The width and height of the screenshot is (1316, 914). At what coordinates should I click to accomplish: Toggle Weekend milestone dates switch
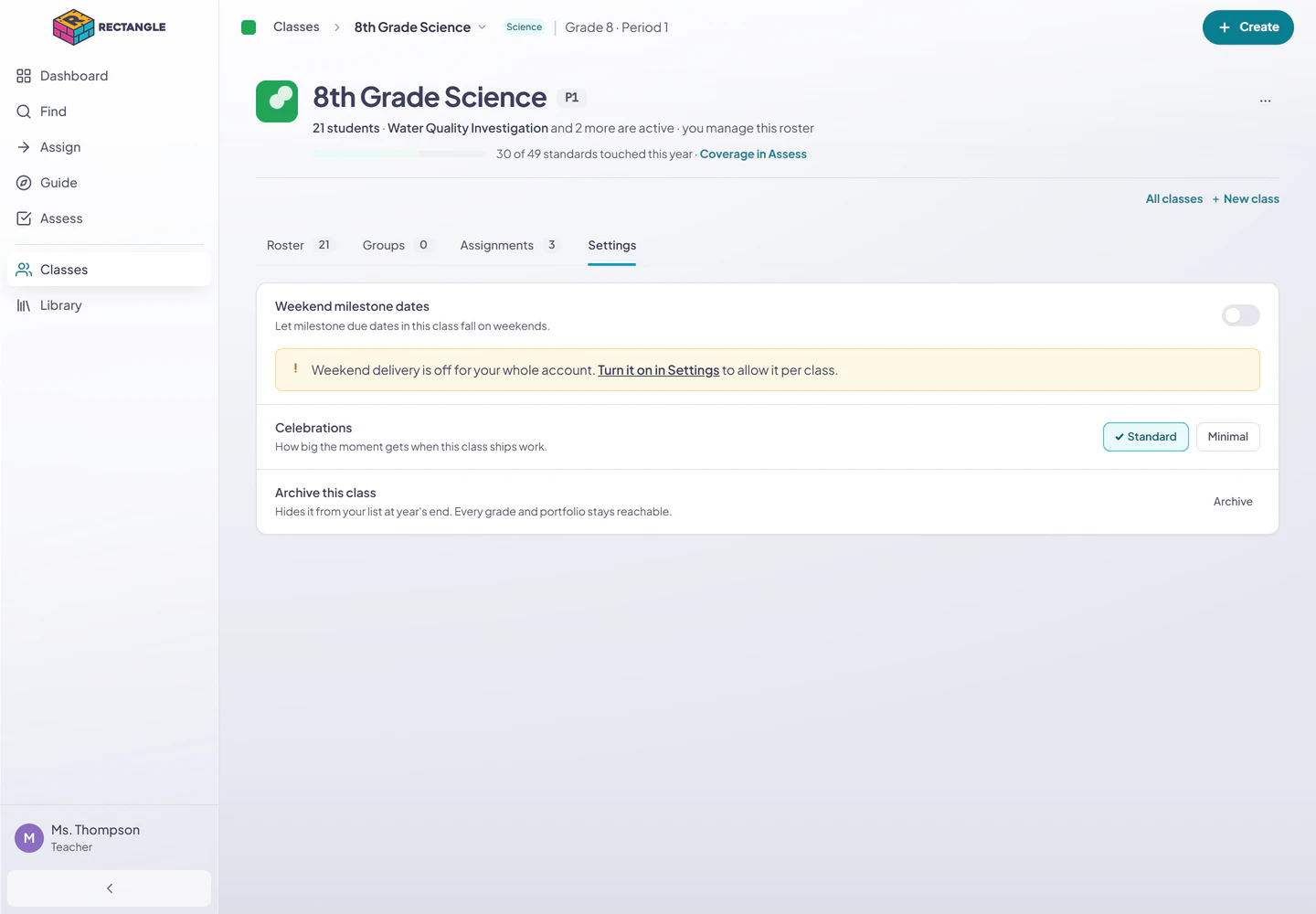1241,315
